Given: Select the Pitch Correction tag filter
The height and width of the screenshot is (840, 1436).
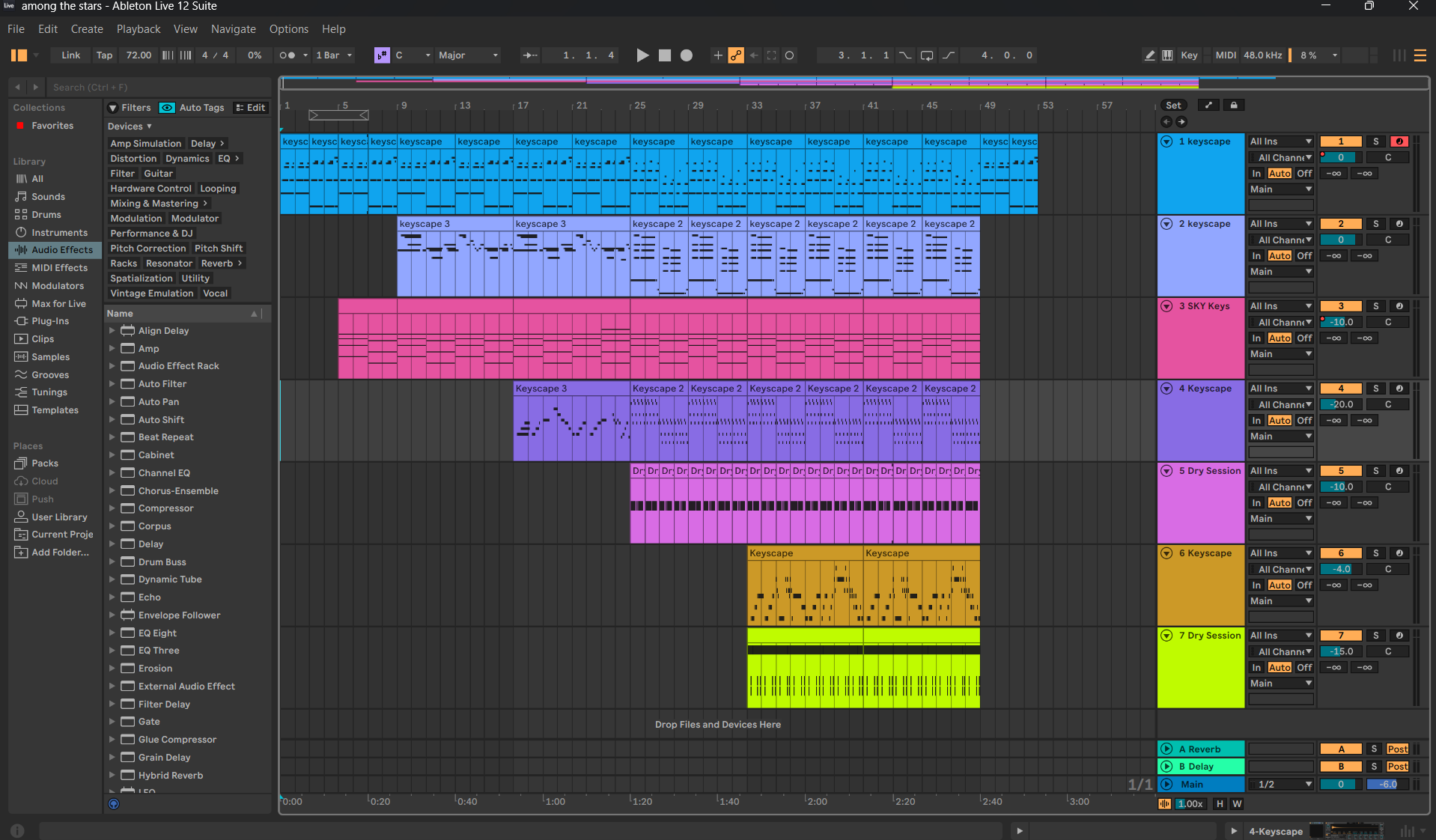Looking at the screenshot, I should [147, 249].
